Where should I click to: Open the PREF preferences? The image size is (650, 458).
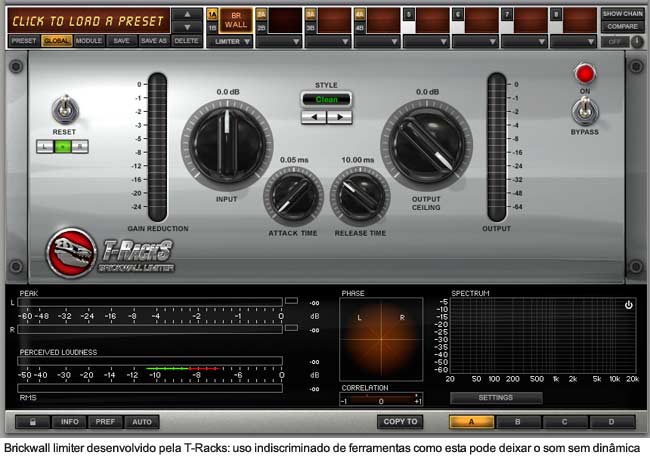click(105, 422)
